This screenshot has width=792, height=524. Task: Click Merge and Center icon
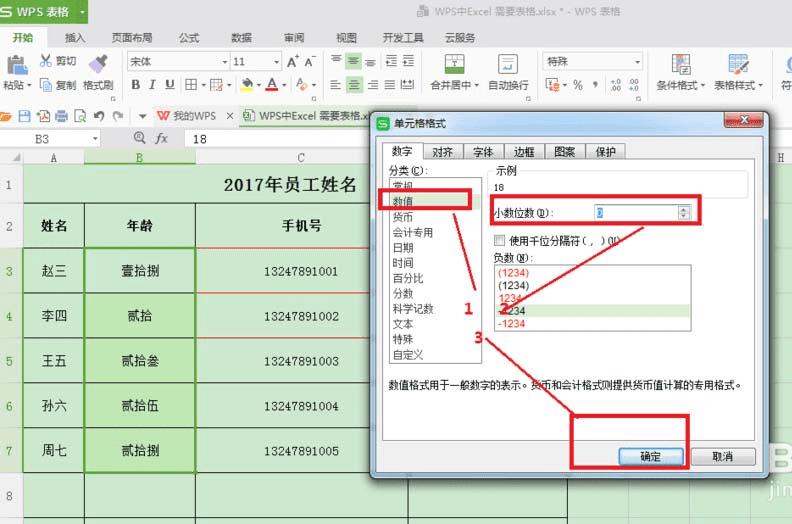(x=454, y=64)
